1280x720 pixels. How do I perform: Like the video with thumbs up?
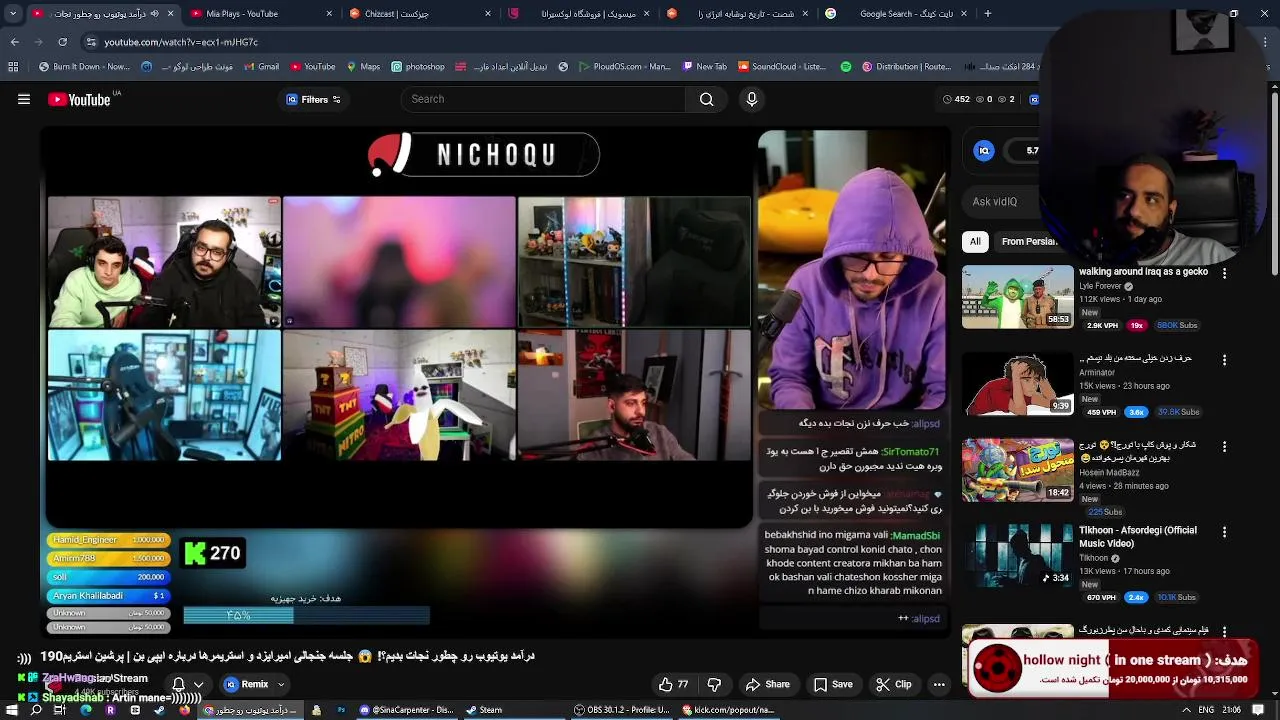673,685
